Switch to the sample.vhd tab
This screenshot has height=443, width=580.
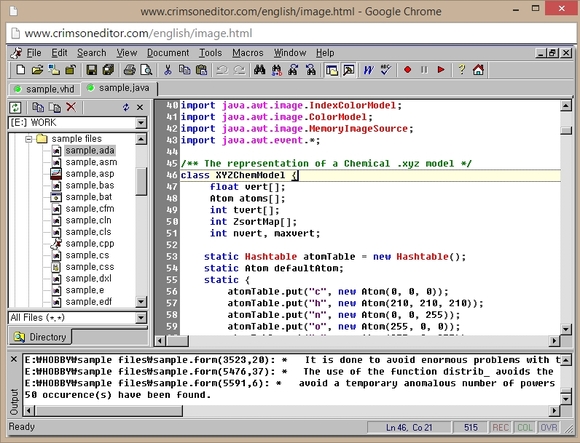44,89
